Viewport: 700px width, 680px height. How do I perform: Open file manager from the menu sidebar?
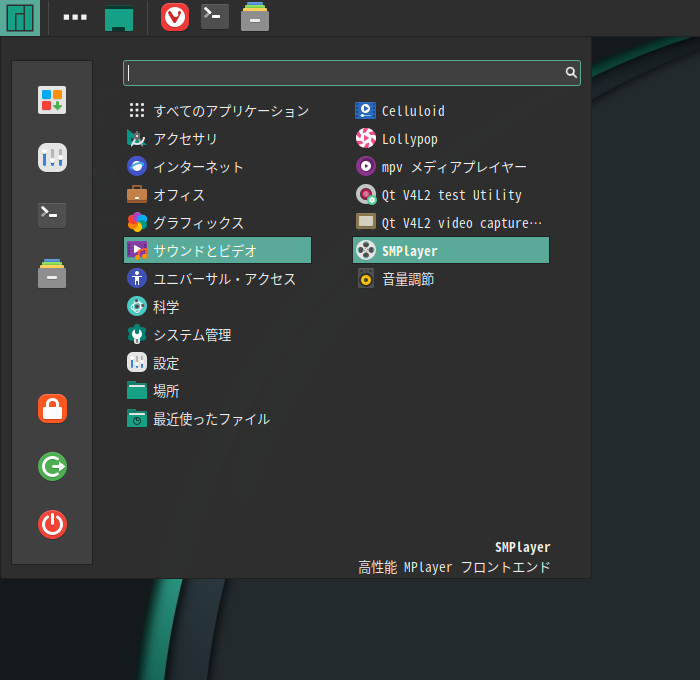tap(52, 273)
